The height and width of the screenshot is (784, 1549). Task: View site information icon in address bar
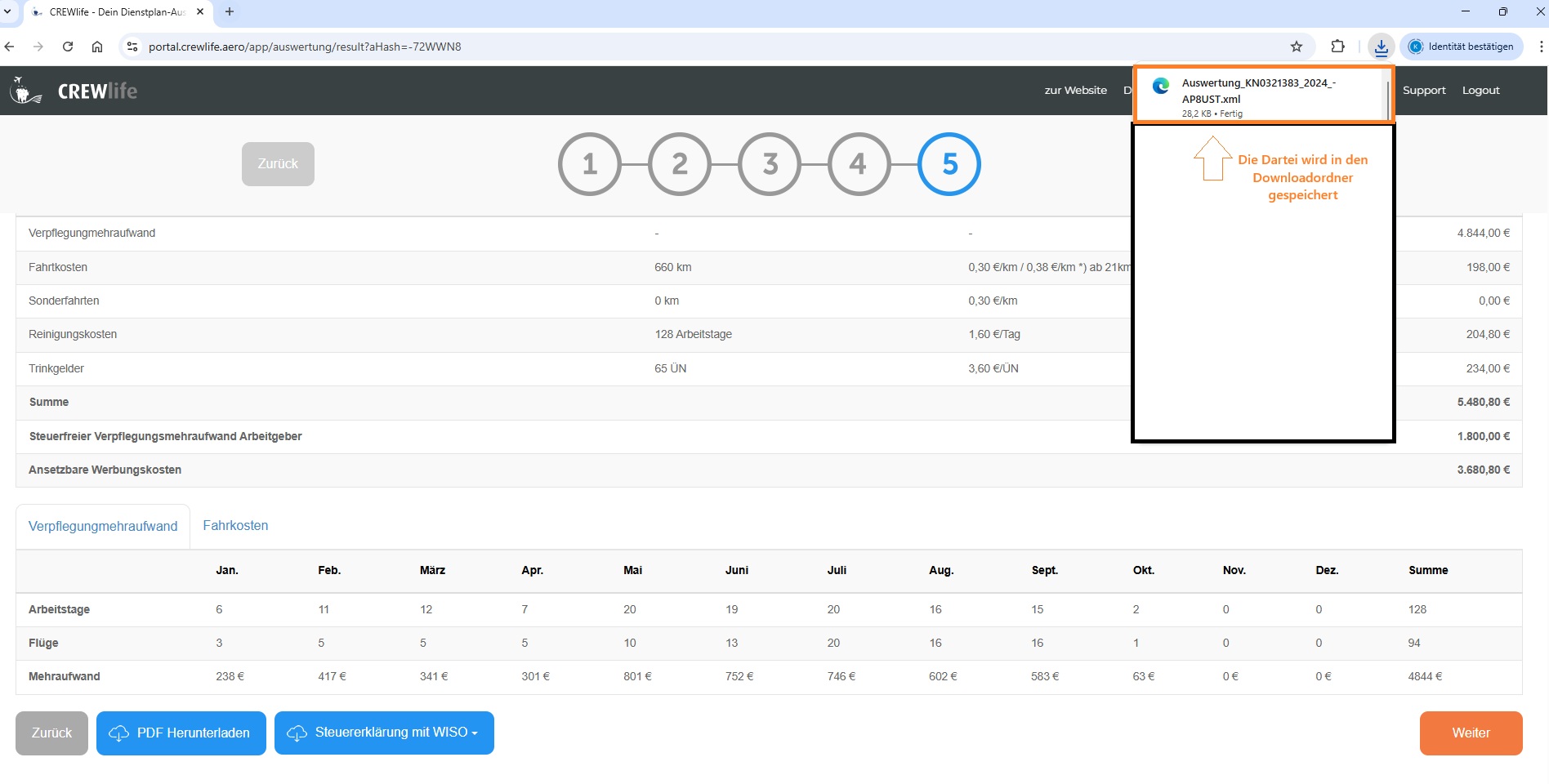[132, 47]
